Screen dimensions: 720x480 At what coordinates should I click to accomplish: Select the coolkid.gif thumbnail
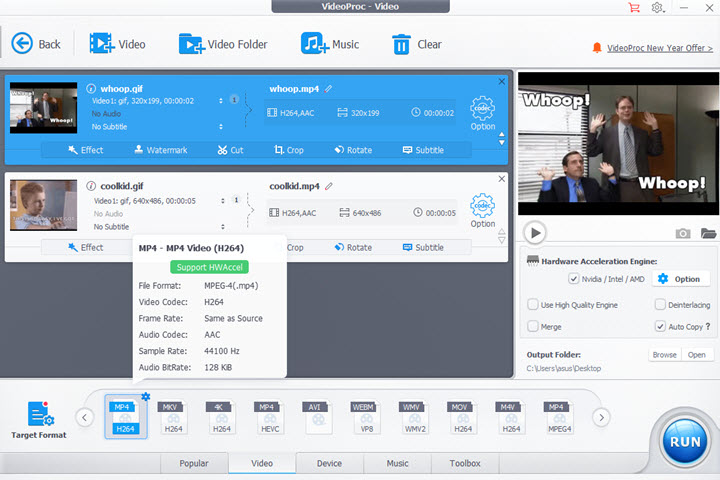point(44,205)
